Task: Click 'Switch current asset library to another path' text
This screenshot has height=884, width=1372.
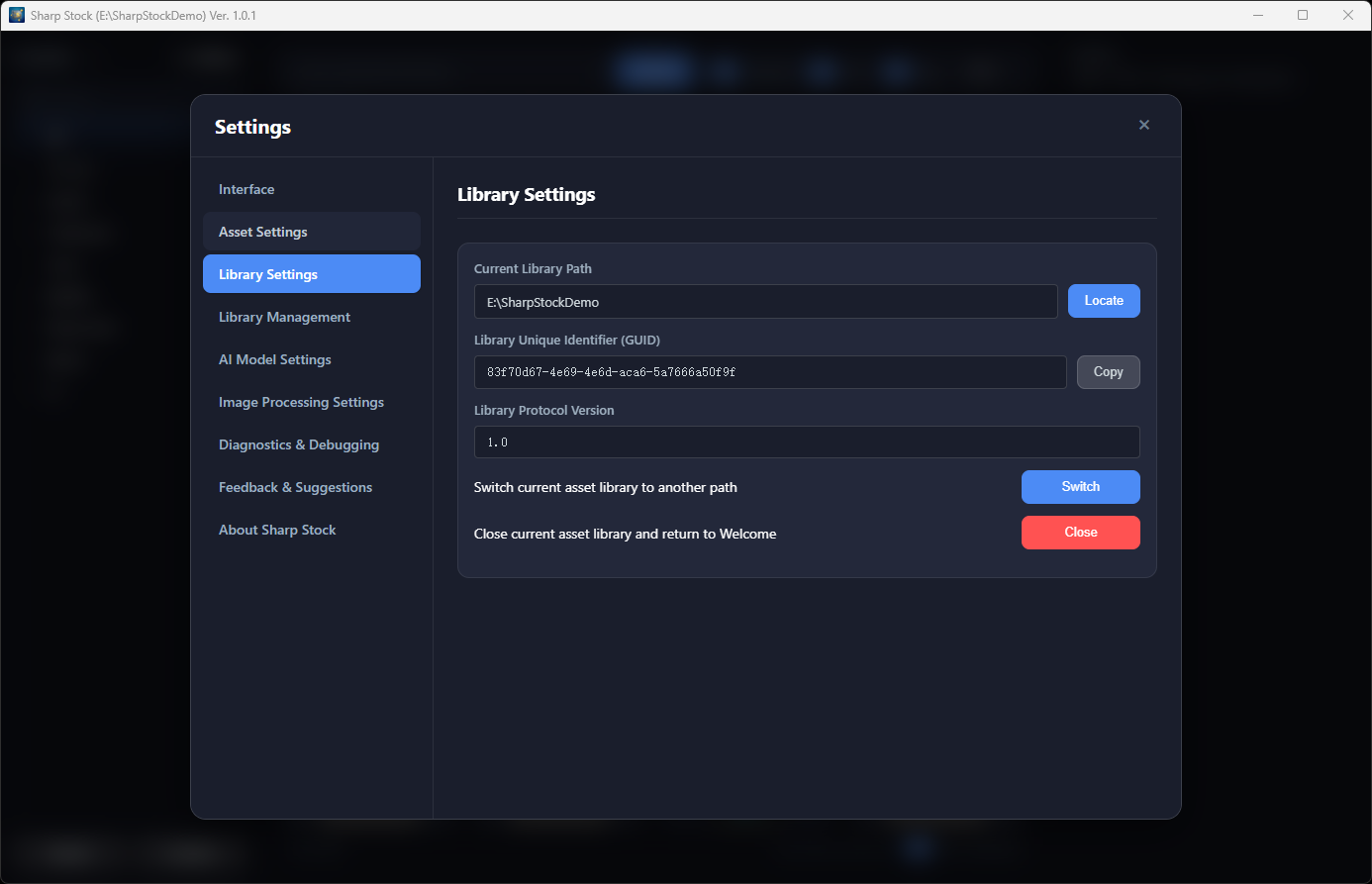Action: click(x=606, y=487)
